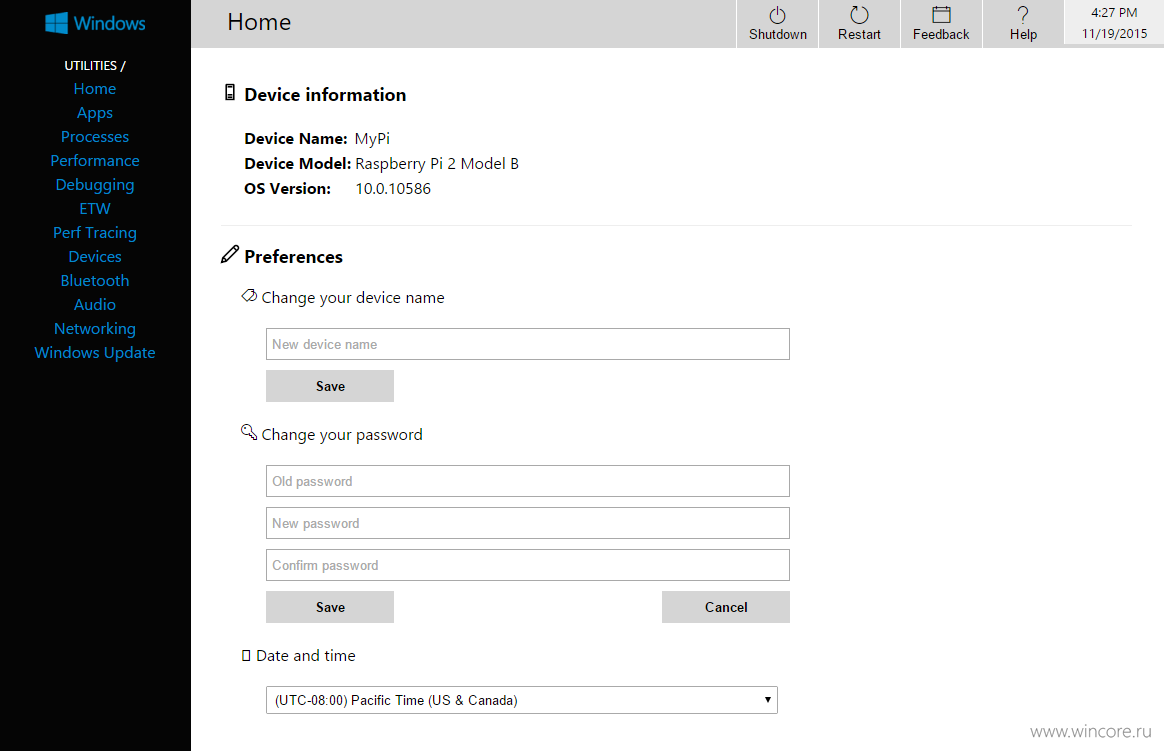Click the icon next to Date and time
1164x751 pixels.
point(246,655)
